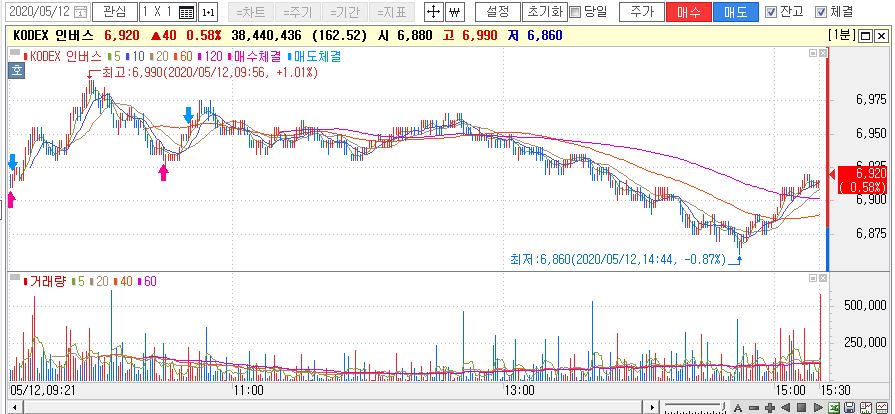Image resolution: width=895 pixels, height=414 pixels.
Task: Open the calendar picker beside date 2020/05/12
Action: tap(82, 11)
